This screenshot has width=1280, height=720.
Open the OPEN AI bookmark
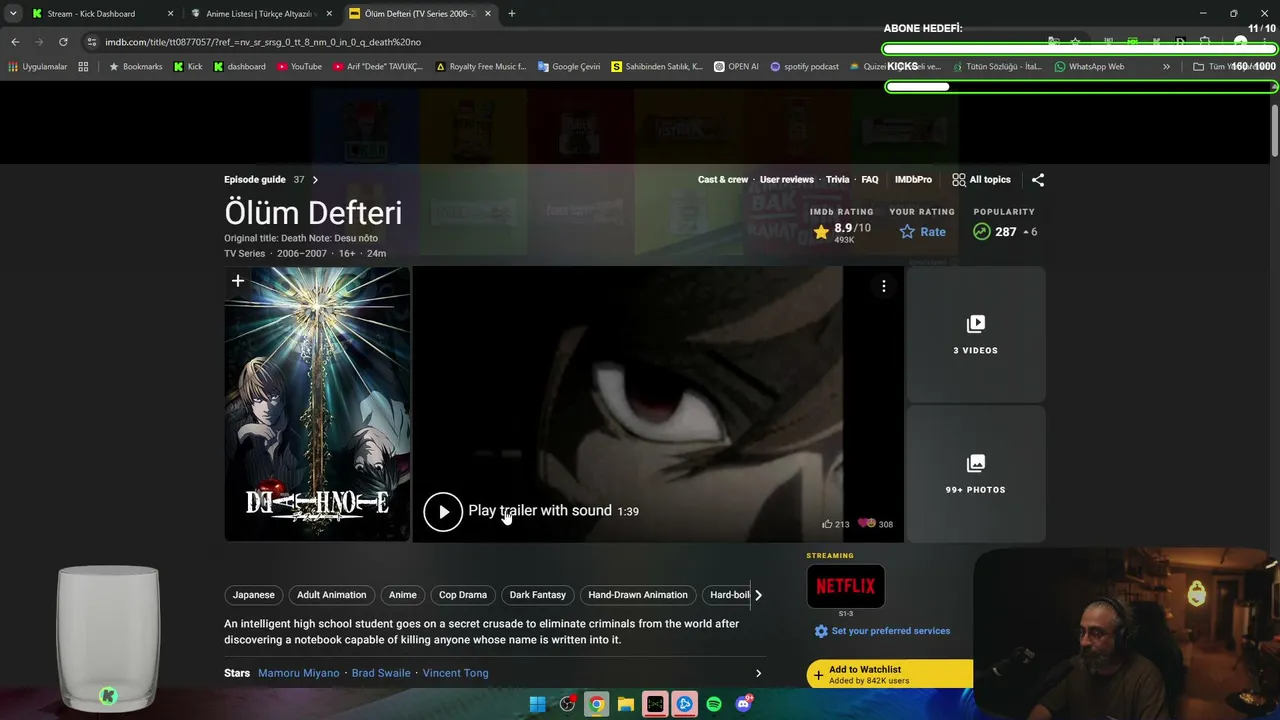[736, 67]
